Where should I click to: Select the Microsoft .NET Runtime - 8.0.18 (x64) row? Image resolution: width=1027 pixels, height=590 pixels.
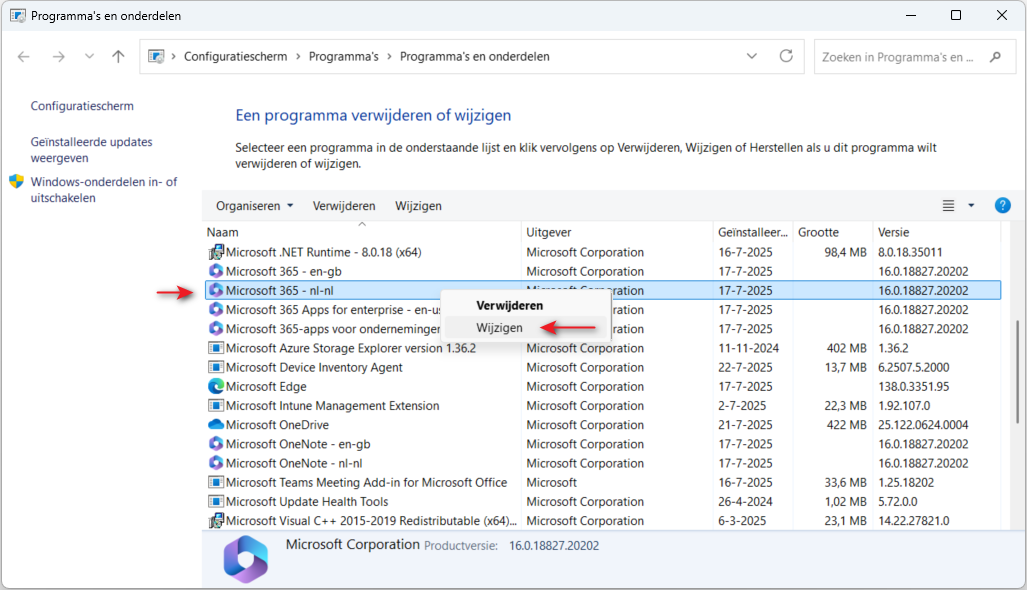click(x=603, y=252)
